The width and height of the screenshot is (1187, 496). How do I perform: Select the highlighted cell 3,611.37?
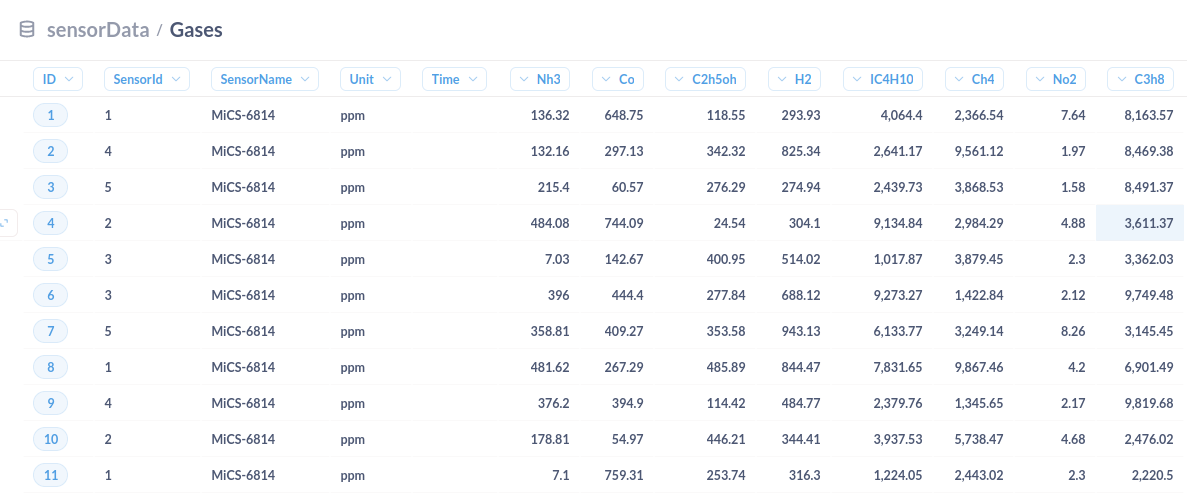[x=1140, y=223]
